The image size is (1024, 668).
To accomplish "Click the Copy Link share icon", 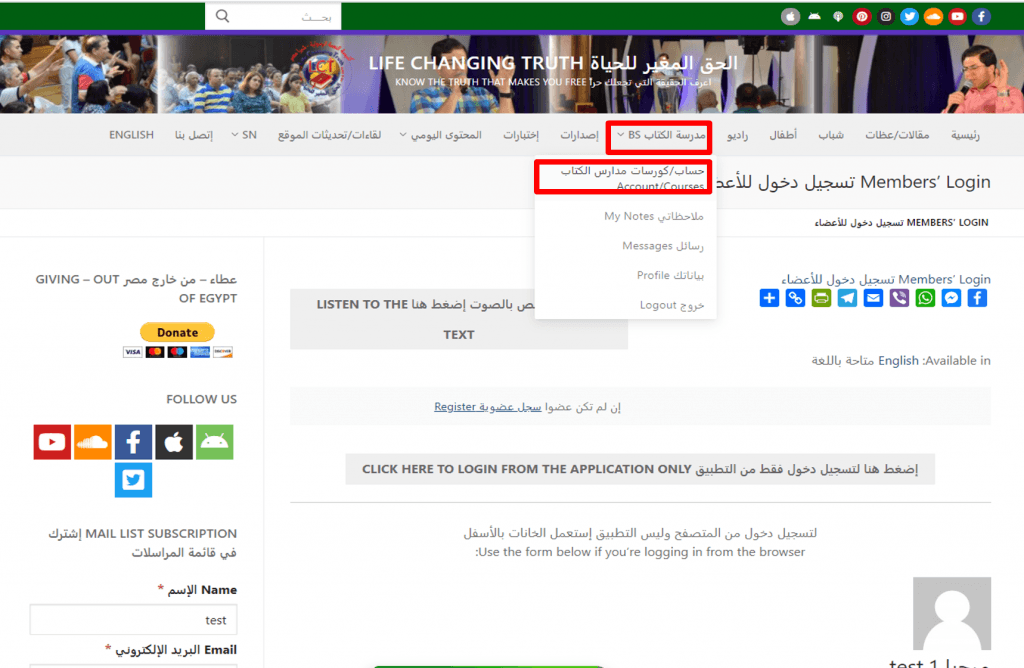I will click(x=795, y=297).
